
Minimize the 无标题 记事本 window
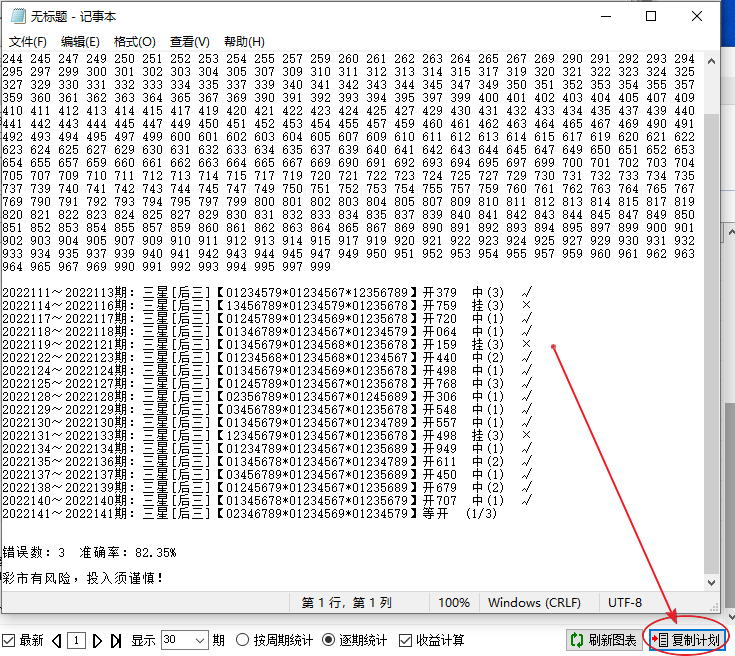[x=606, y=16]
